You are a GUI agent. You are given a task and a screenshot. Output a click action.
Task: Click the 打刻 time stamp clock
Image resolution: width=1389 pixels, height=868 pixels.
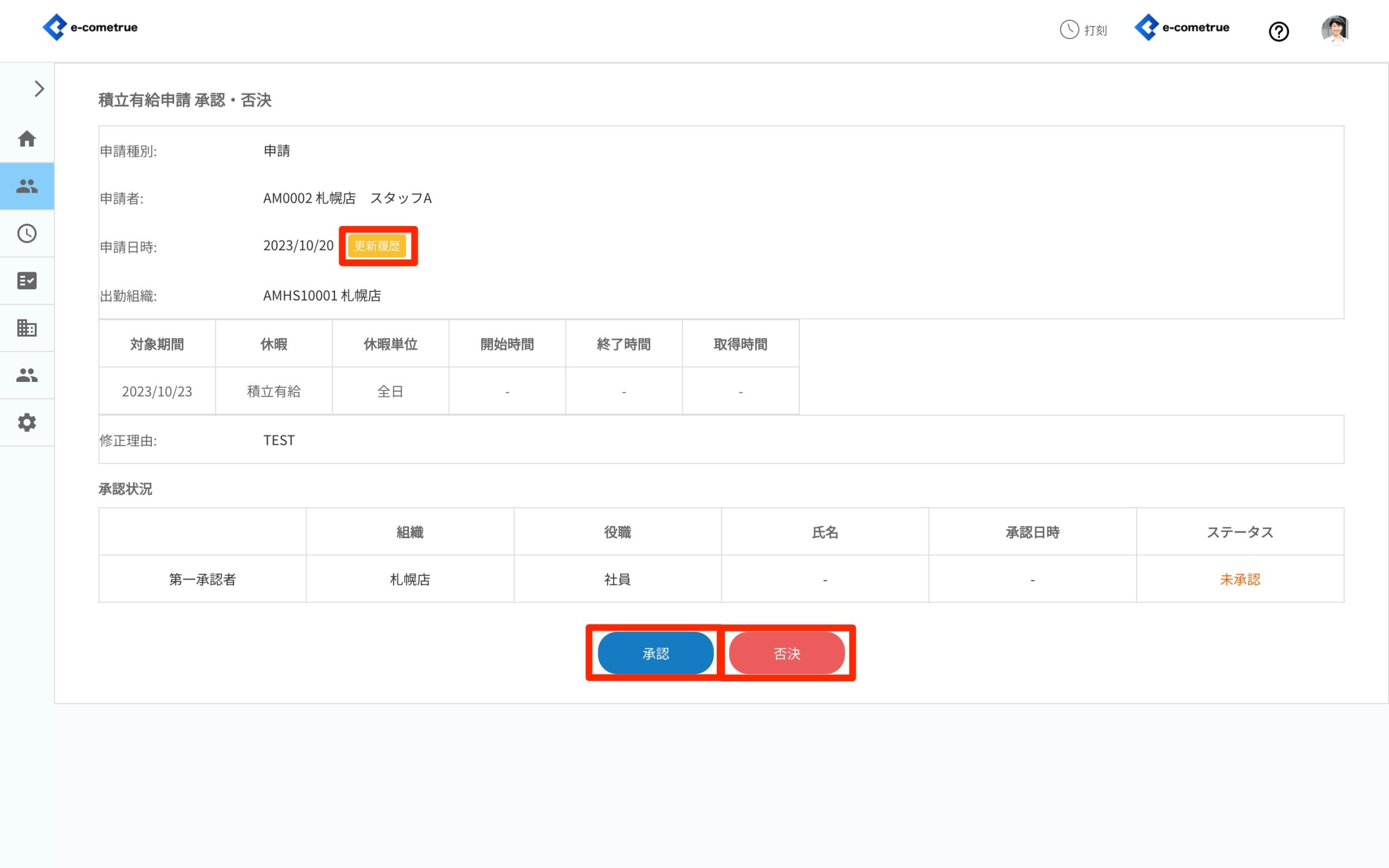coord(1083,30)
